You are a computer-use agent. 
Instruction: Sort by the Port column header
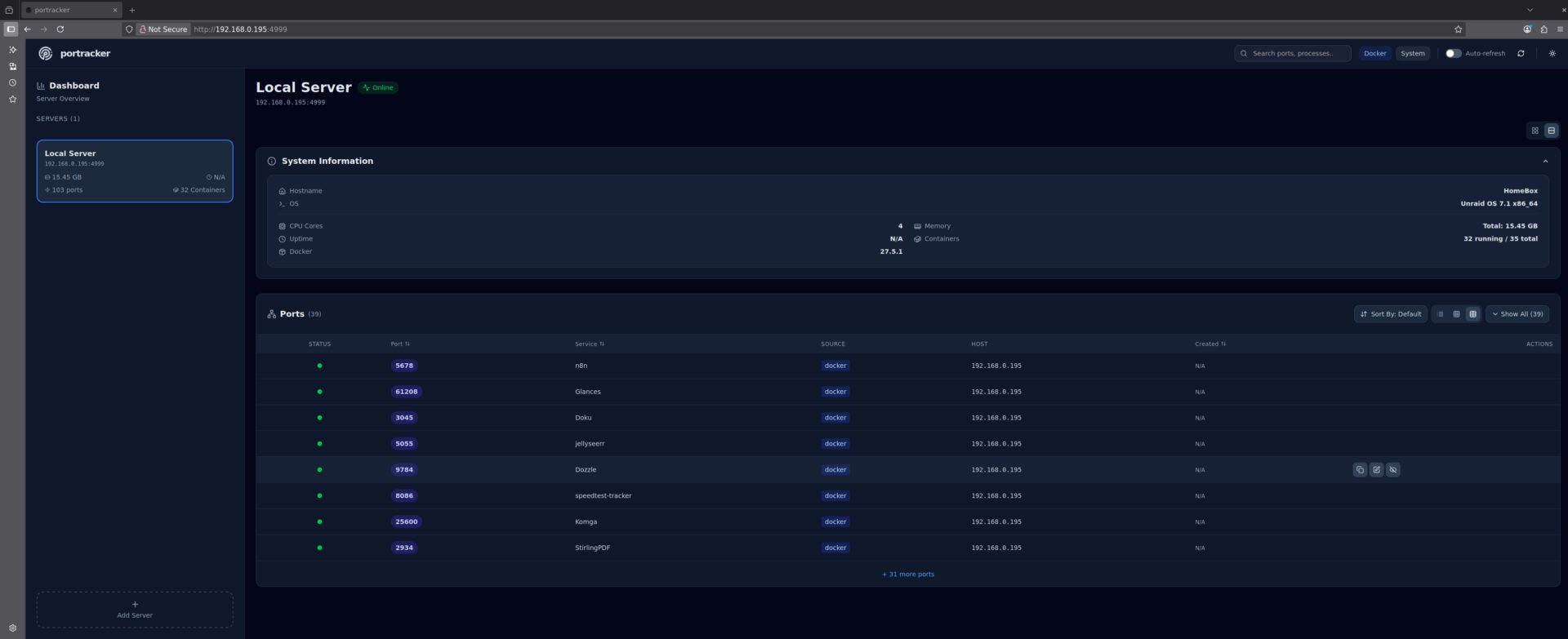click(x=400, y=344)
